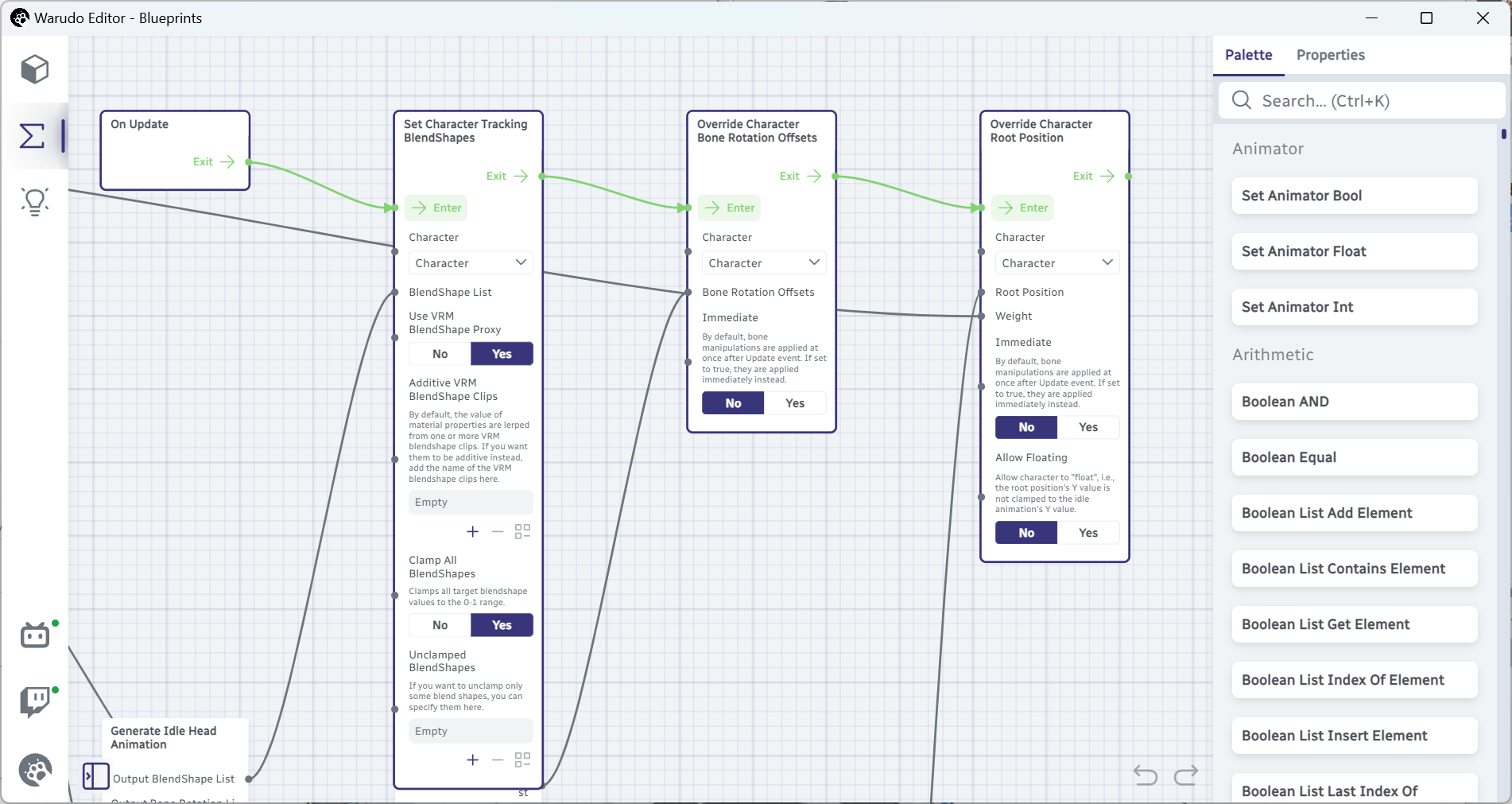
Task: Click the Weight input port on Root Position node
Action: point(982,317)
